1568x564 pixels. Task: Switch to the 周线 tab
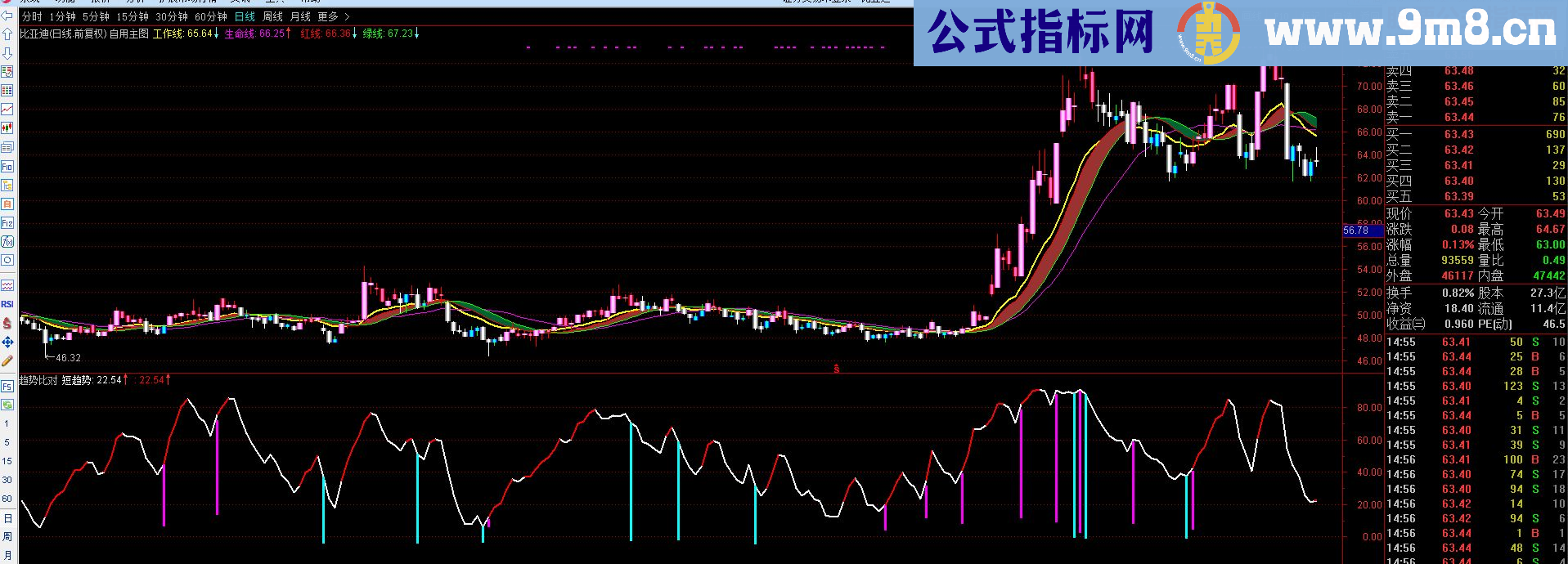(272, 16)
